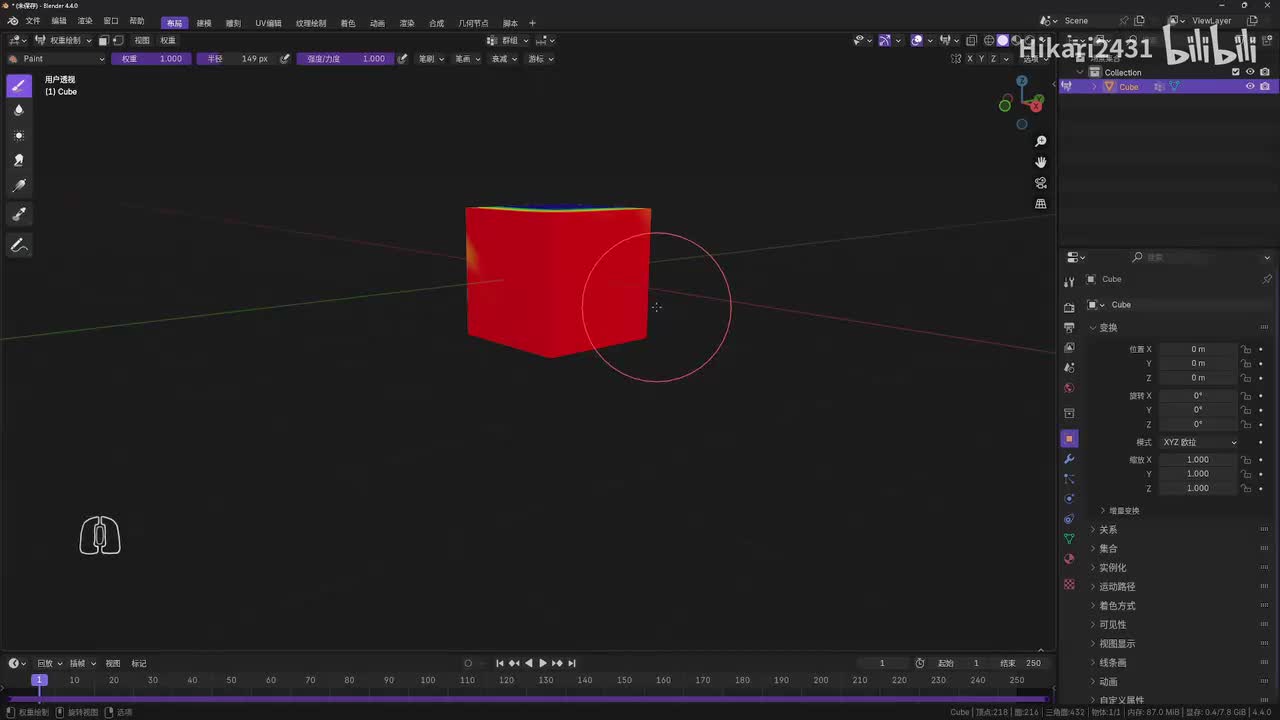Open the 游标 cursor dropdown
This screenshot has height=720, width=1280.
539,59
